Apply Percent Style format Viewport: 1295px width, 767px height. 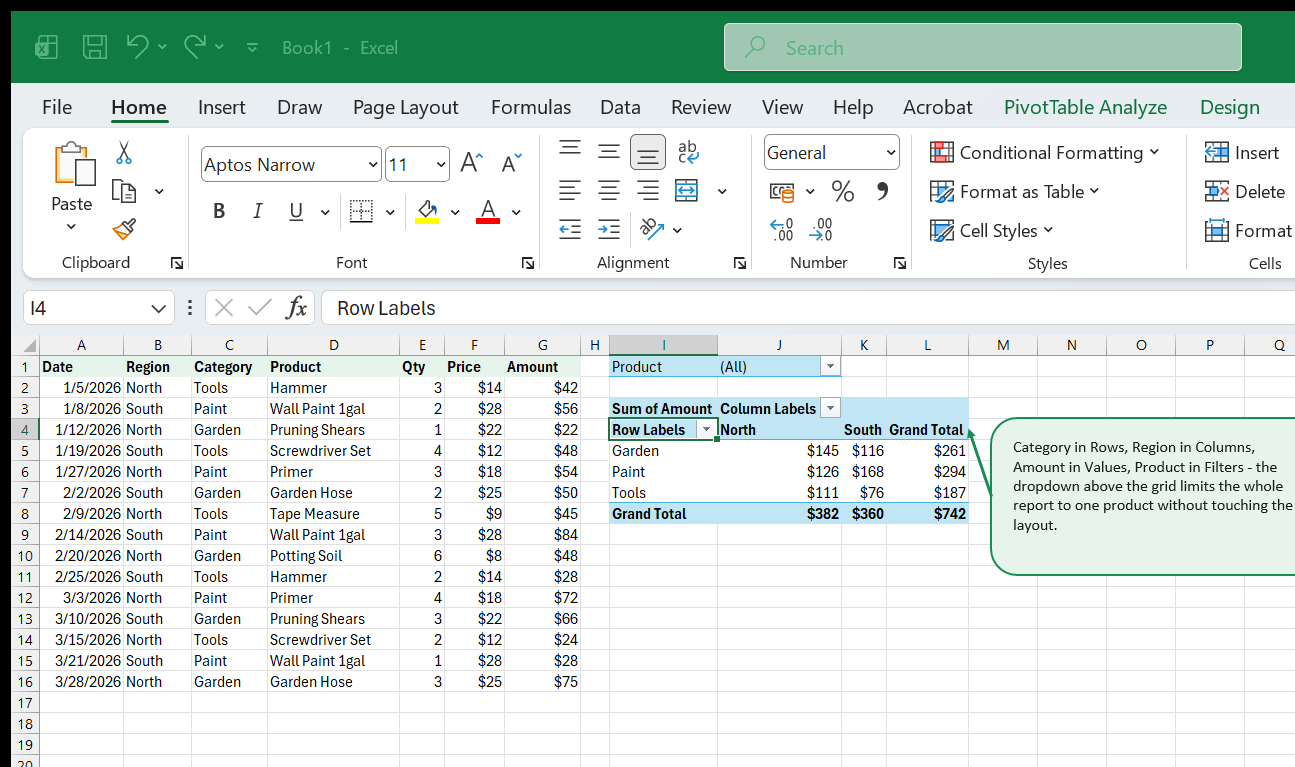pyautogui.click(x=843, y=191)
